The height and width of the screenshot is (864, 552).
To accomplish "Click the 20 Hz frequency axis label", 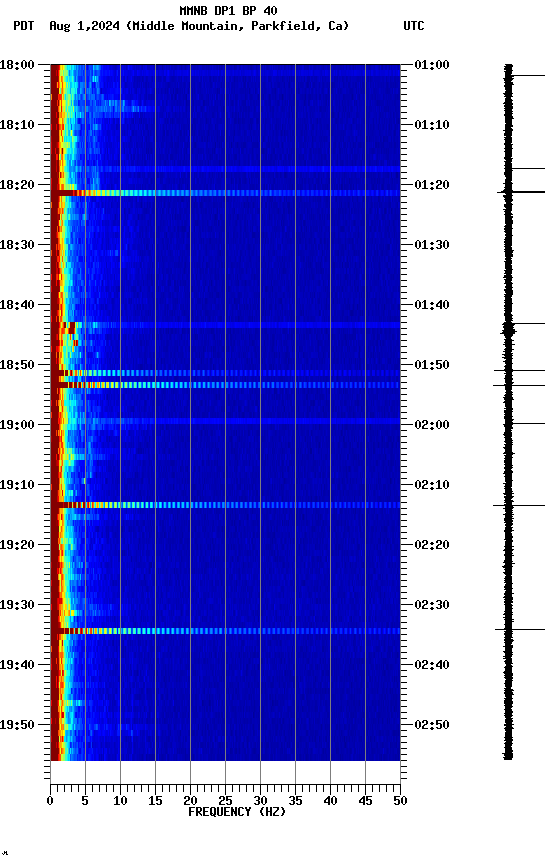I will point(190,801).
